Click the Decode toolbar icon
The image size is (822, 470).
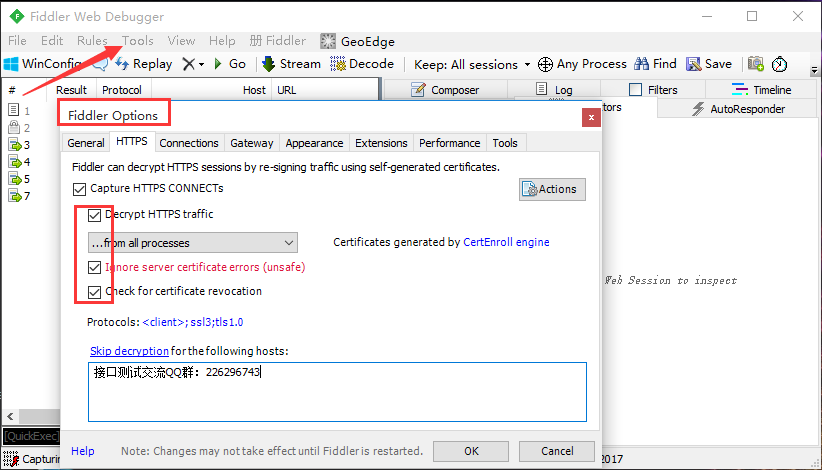pos(336,64)
